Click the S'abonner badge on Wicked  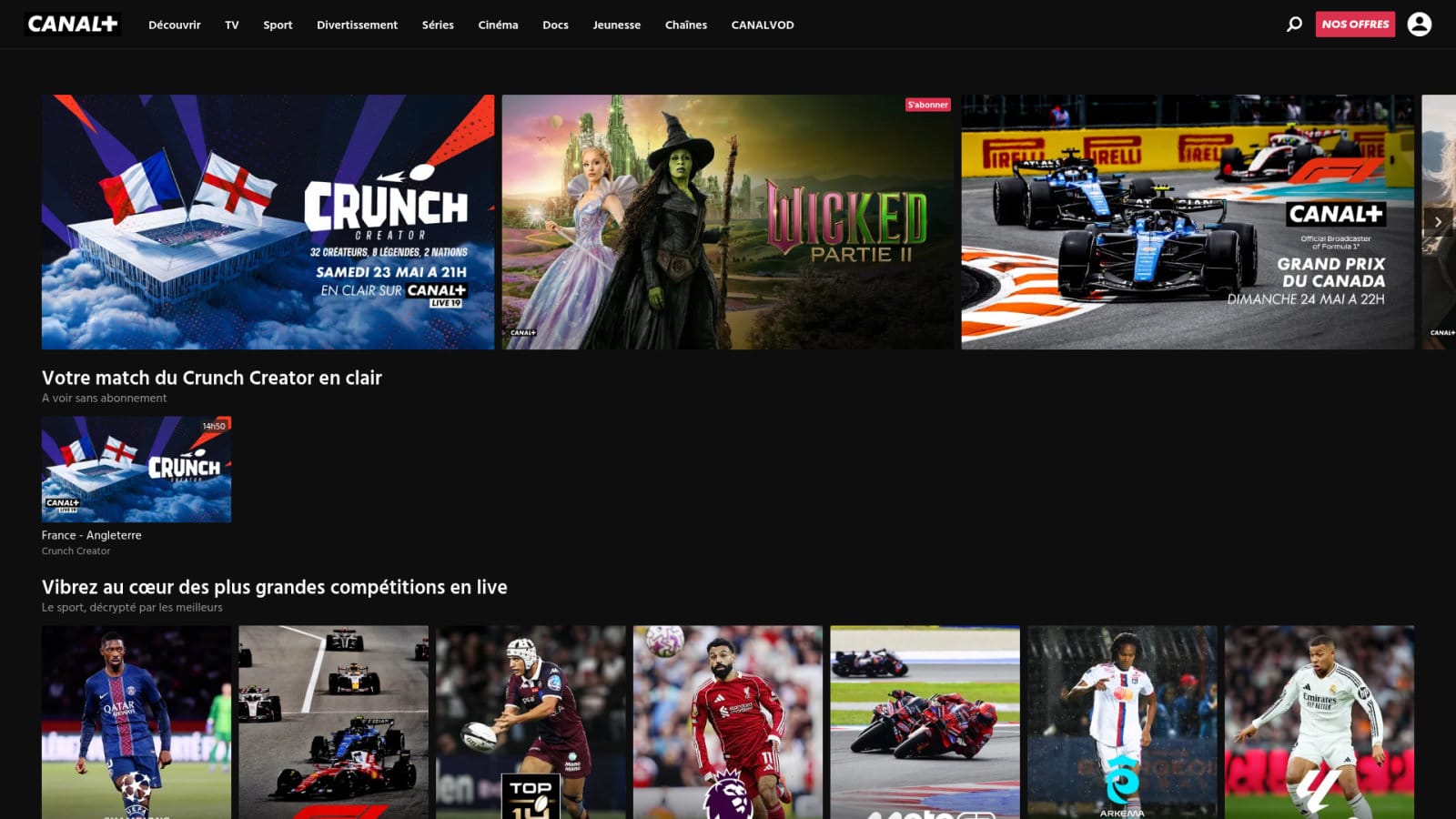coord(927,105)
